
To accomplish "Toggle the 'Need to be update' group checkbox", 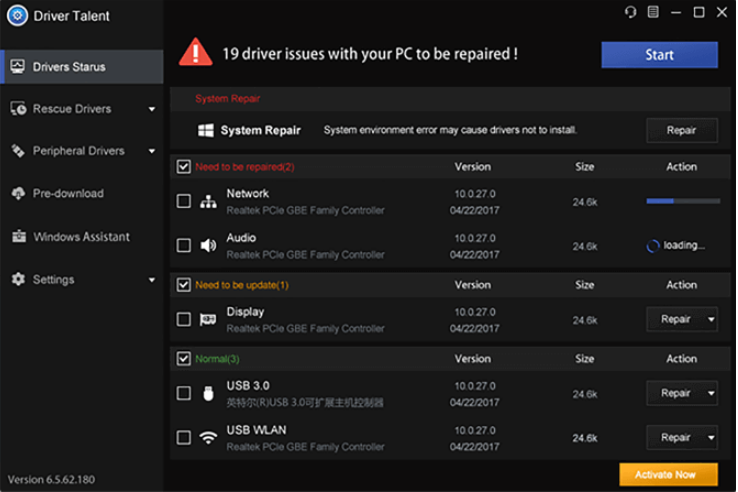I will [x=184, y=285].
